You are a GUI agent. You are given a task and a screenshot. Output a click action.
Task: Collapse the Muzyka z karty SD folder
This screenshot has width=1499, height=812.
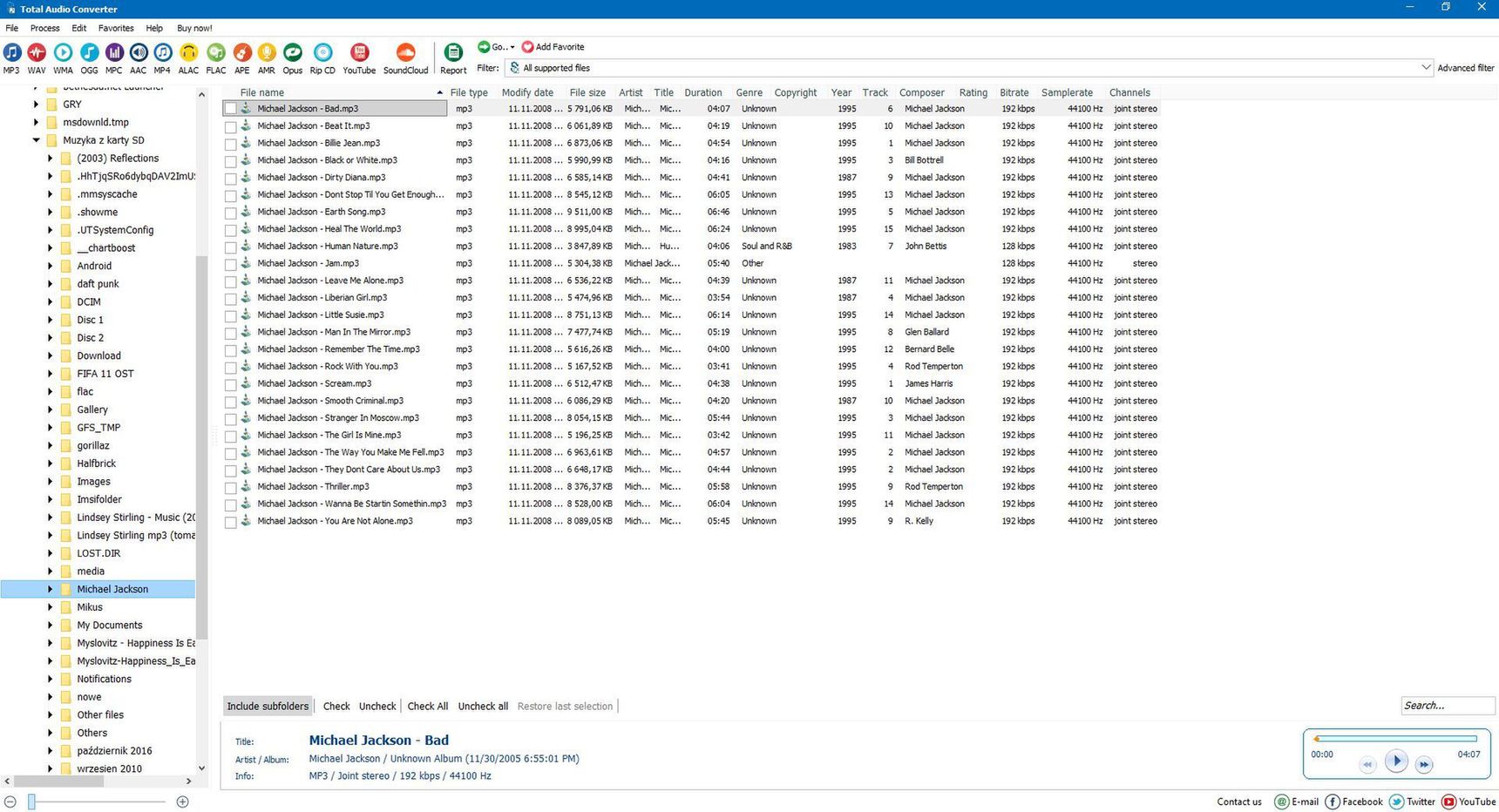tap(36, 139)
